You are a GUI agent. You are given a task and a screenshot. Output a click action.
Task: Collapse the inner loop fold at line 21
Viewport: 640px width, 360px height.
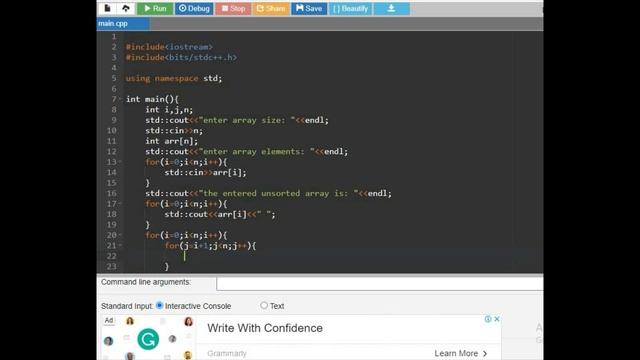[x=120, y=245]
